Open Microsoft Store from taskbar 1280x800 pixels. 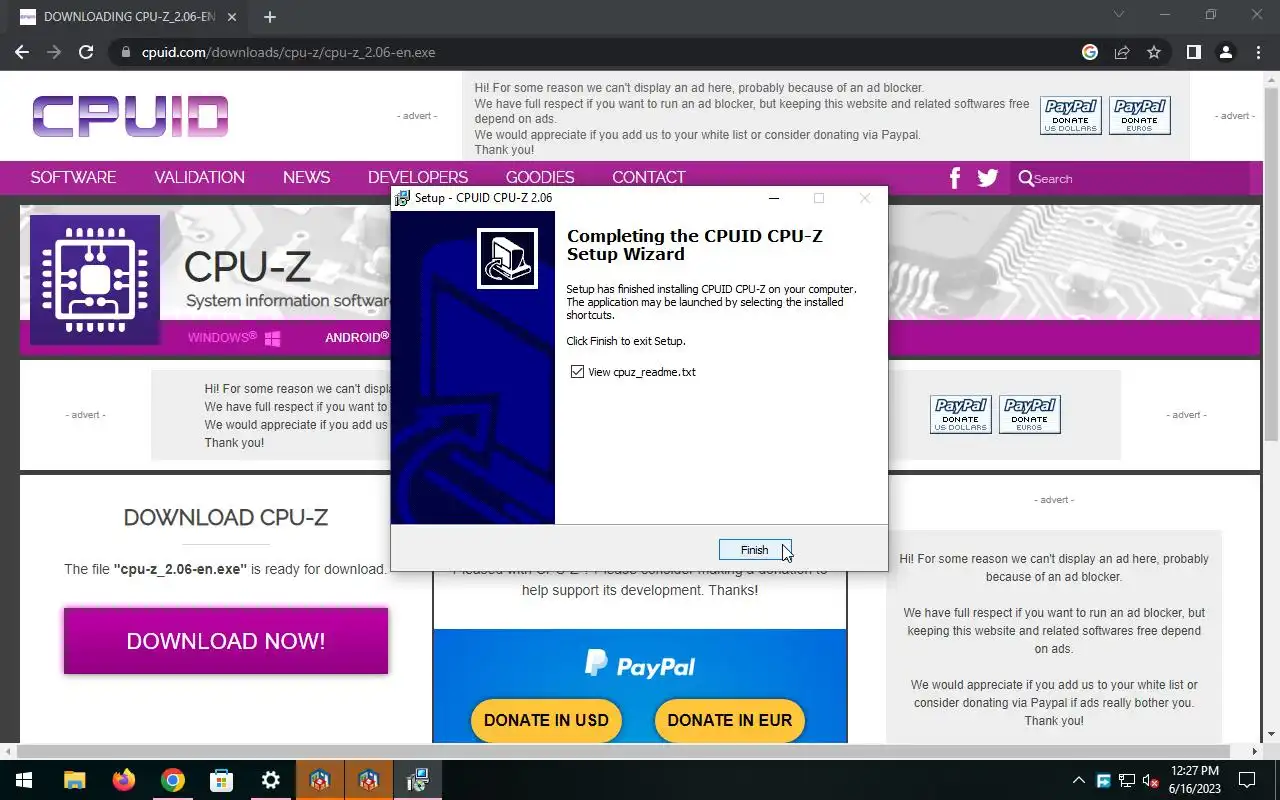(222, 780)
